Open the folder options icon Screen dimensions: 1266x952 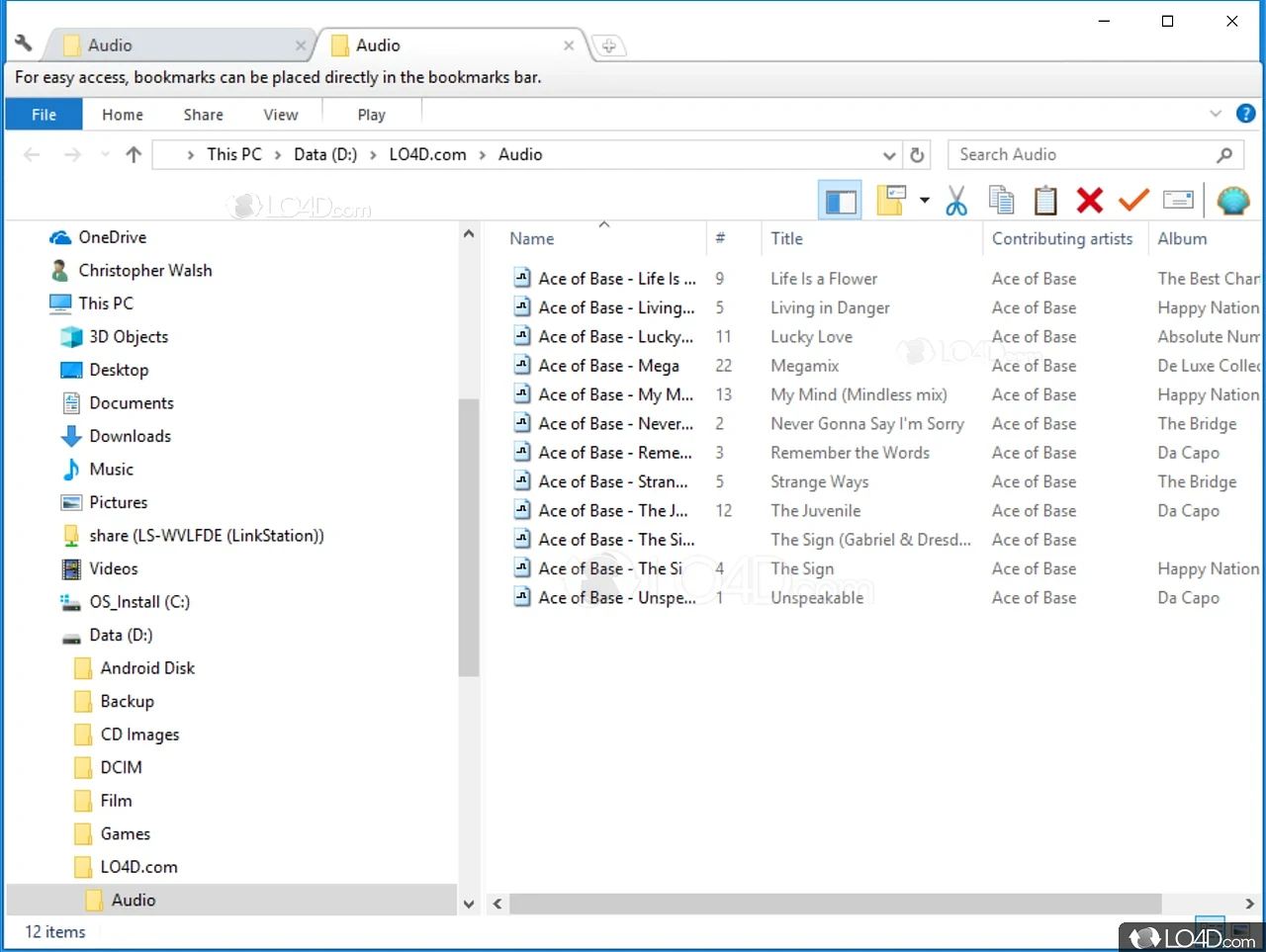pyautogui.click(x=891, y=201)
